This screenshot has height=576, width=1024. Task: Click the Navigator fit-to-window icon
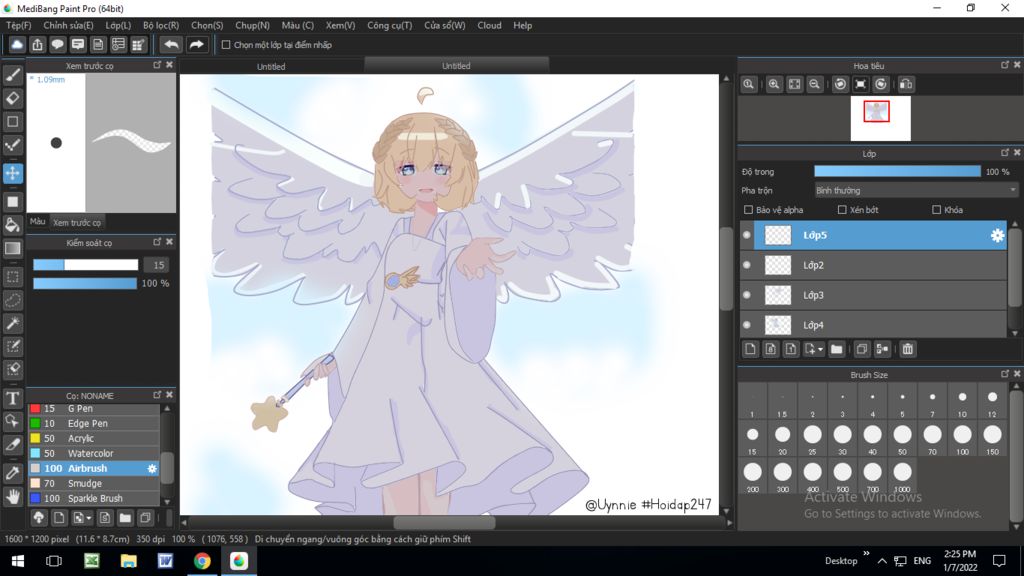794,84
